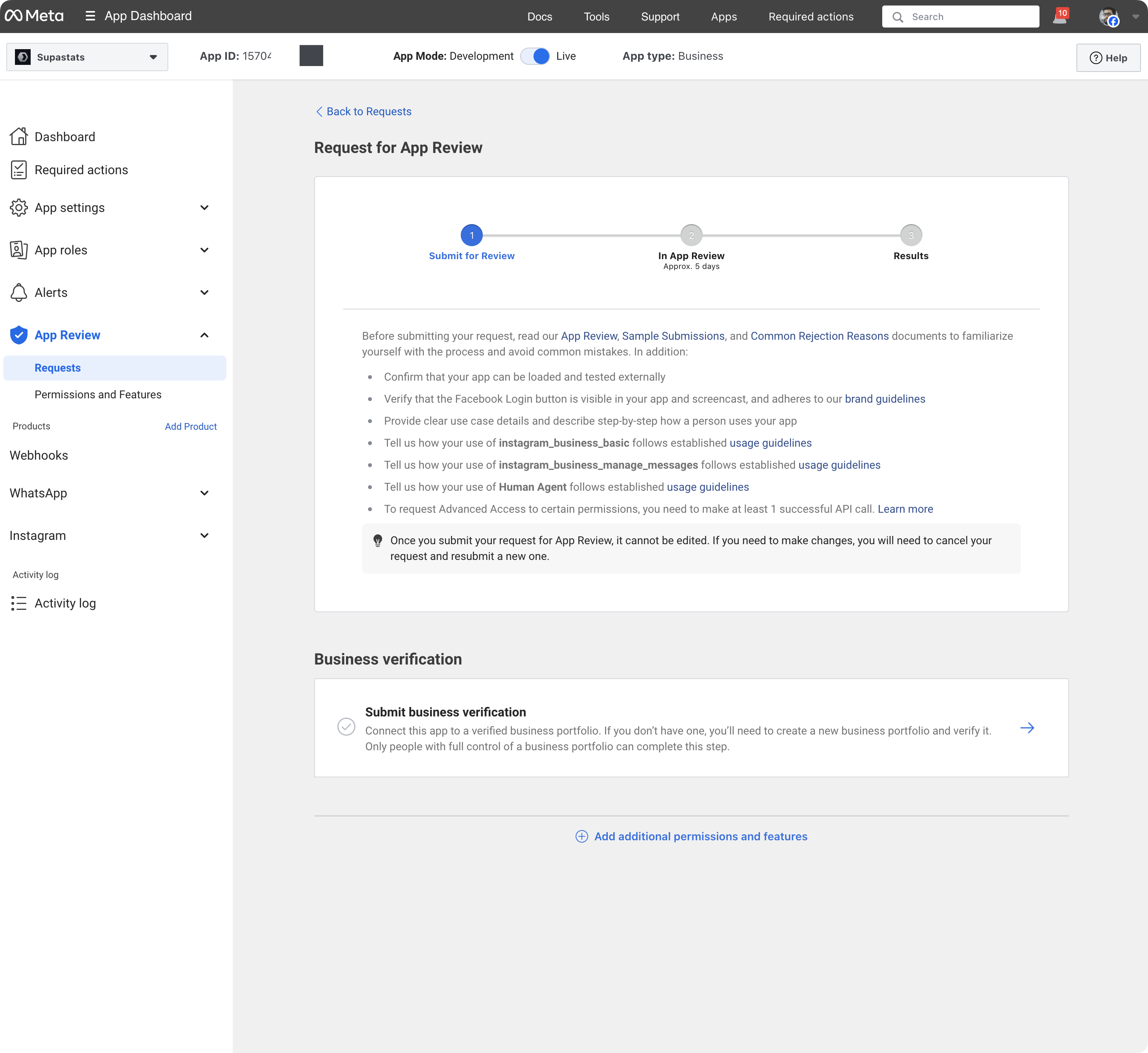Click the business verification status checkmark
Screen dimensions: 1148x1053
coord(346,727)
